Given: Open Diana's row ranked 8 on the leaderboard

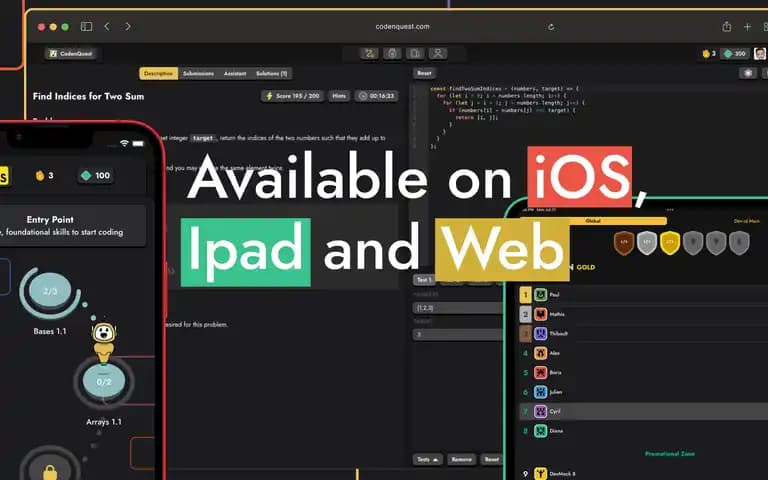Looking at the screenshot, I should tap(644, 431).
